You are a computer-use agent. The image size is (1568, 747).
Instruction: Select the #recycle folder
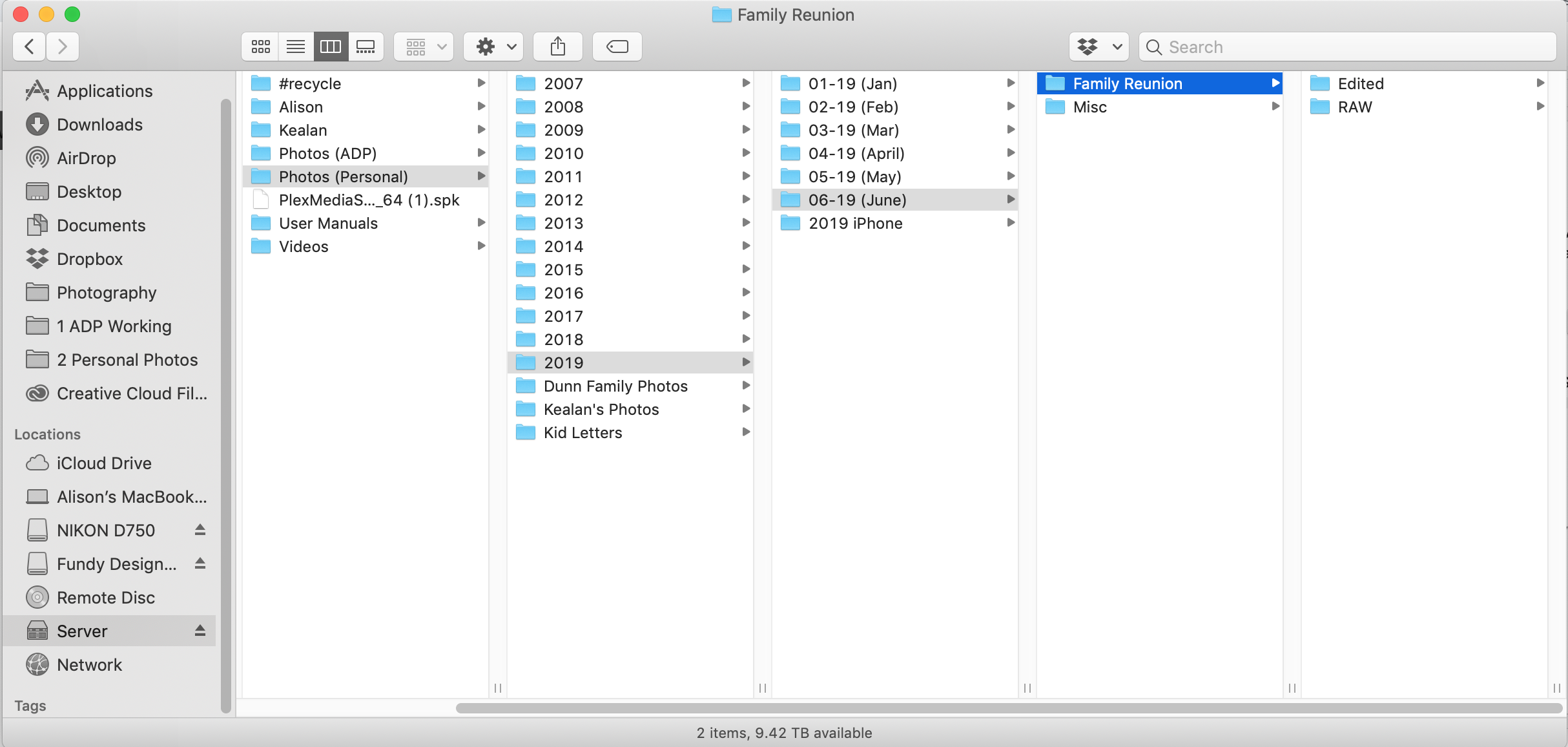(366, 83)
